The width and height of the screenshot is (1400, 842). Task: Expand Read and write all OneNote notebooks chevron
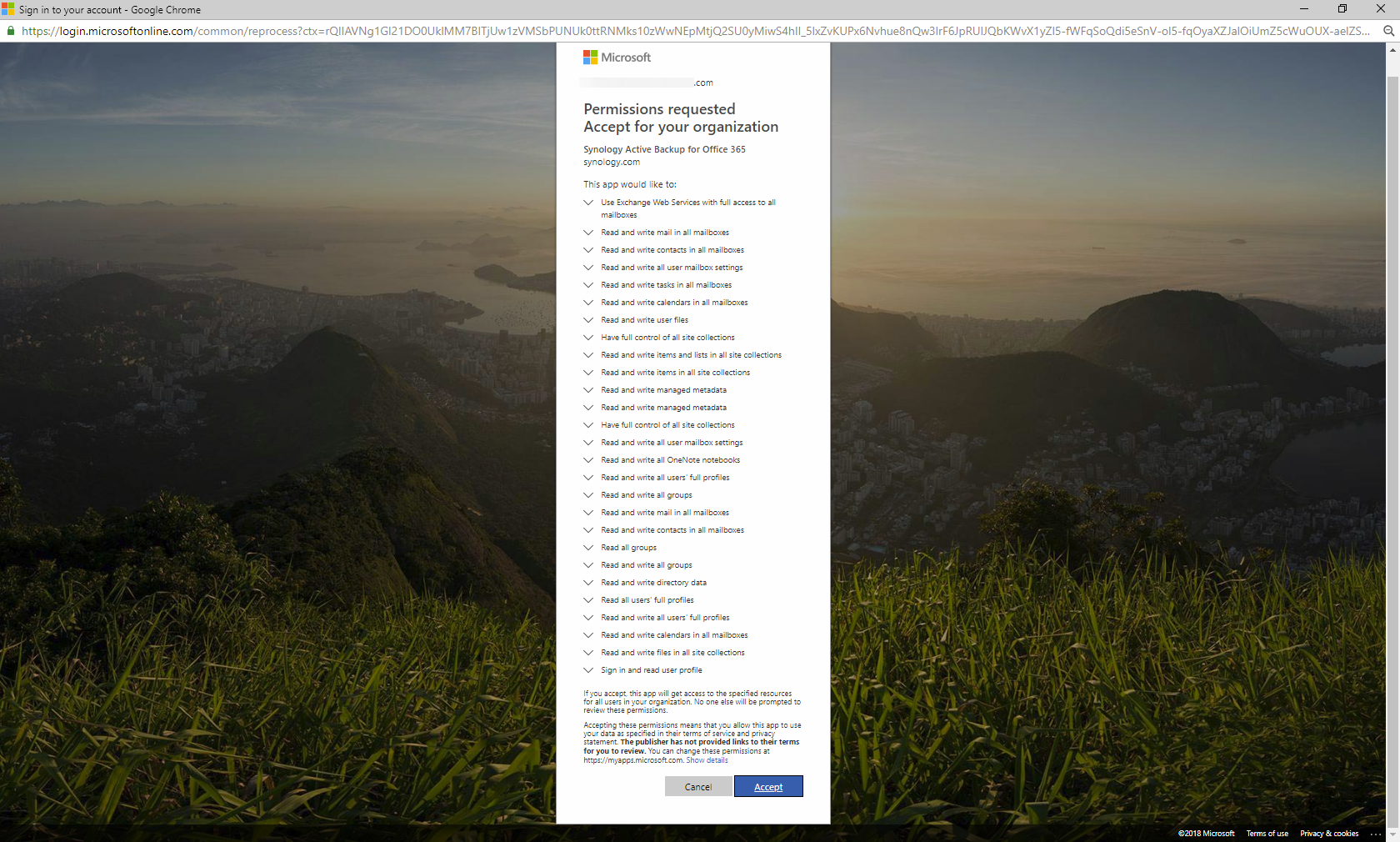(588, 460)
